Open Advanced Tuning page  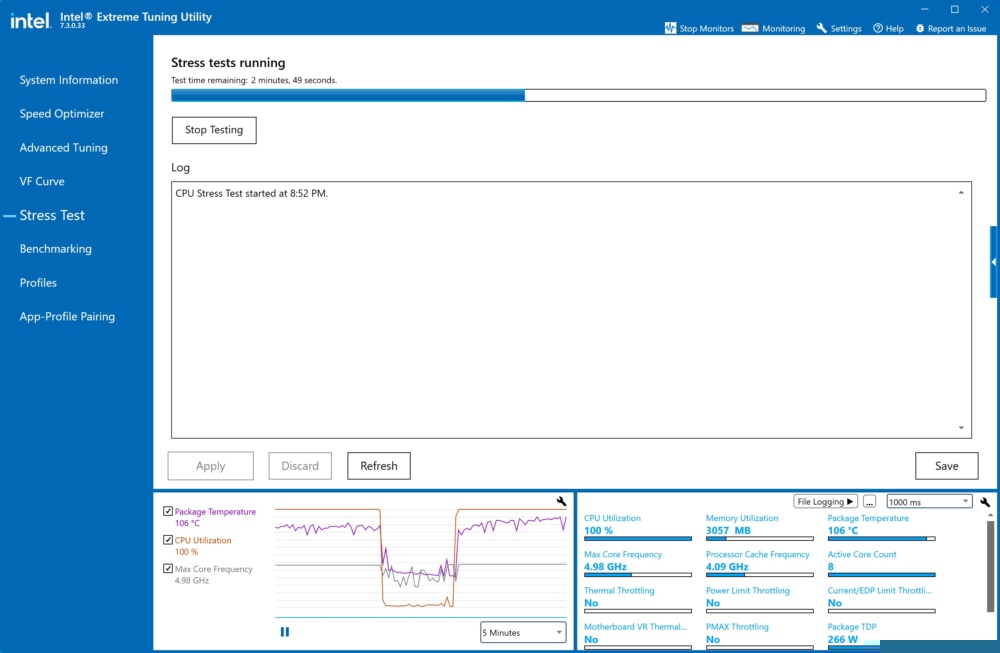click(63, 147)
